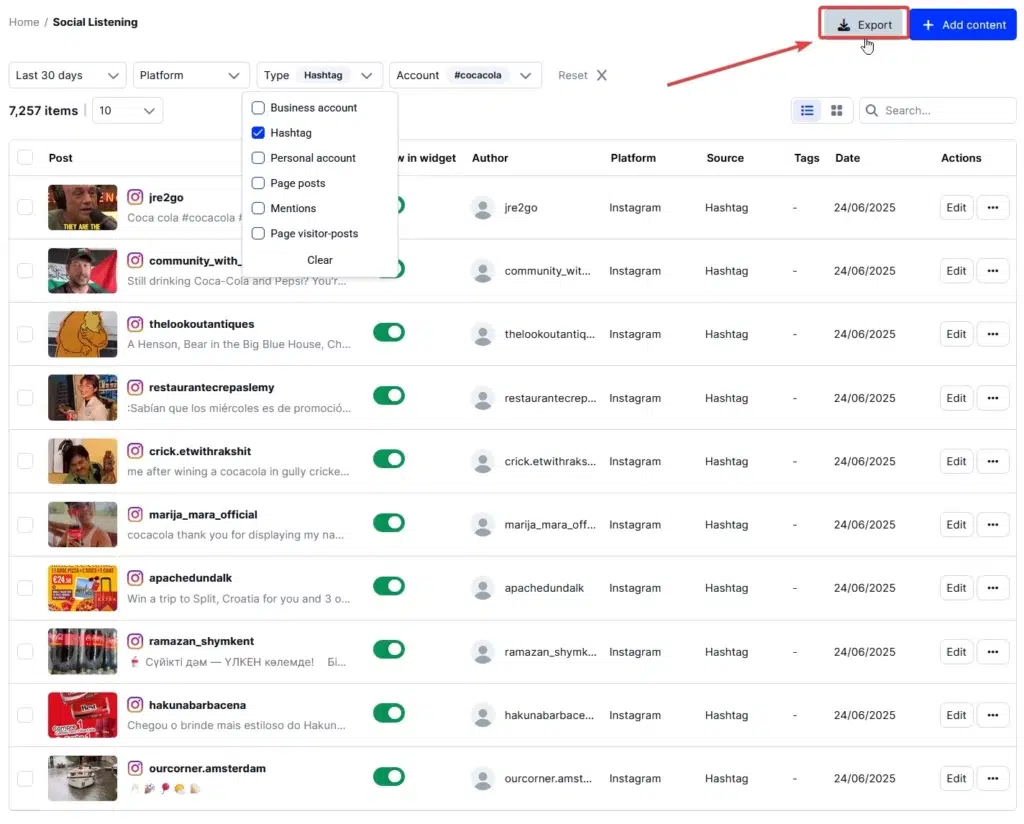
Task: Click the Platform column header
Action: tap(633, 157)
